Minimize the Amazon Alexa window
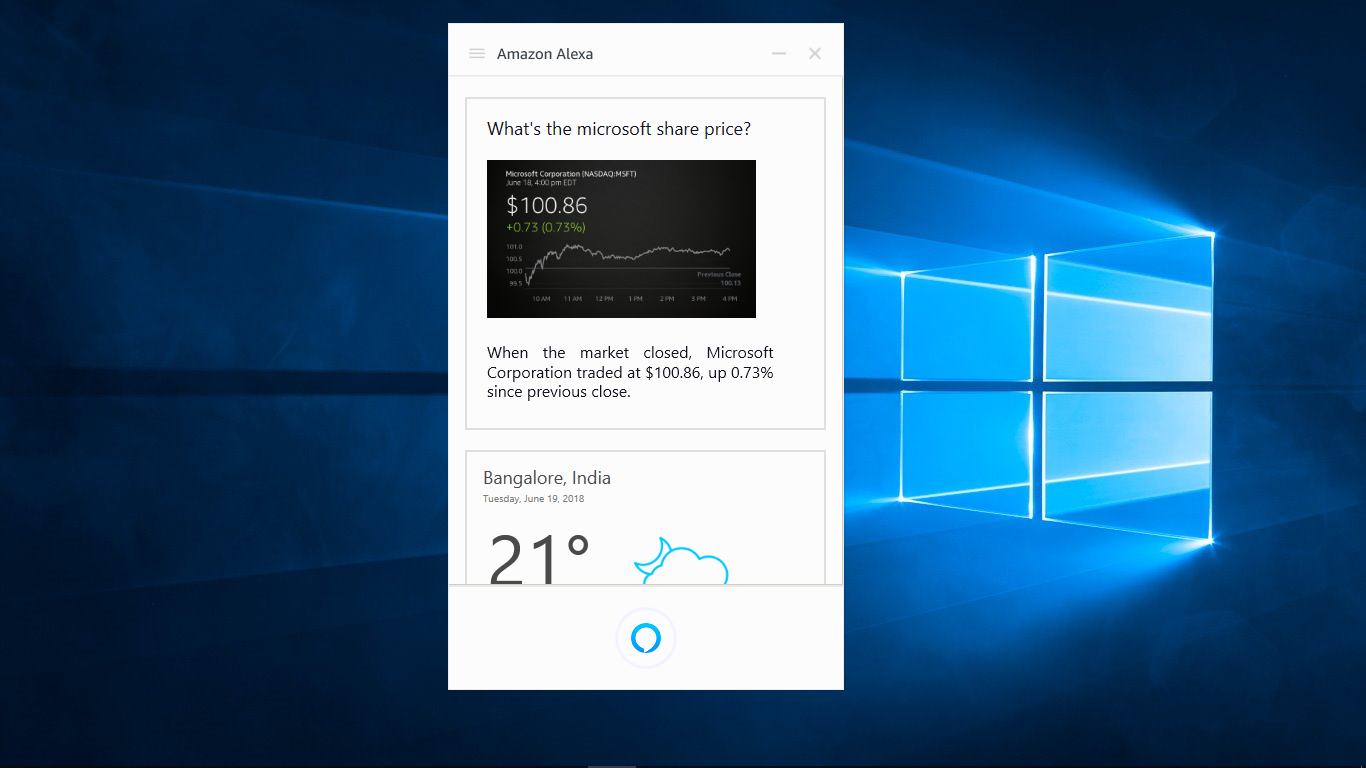Screen dimensions: 1366x768 click(779, 54)
